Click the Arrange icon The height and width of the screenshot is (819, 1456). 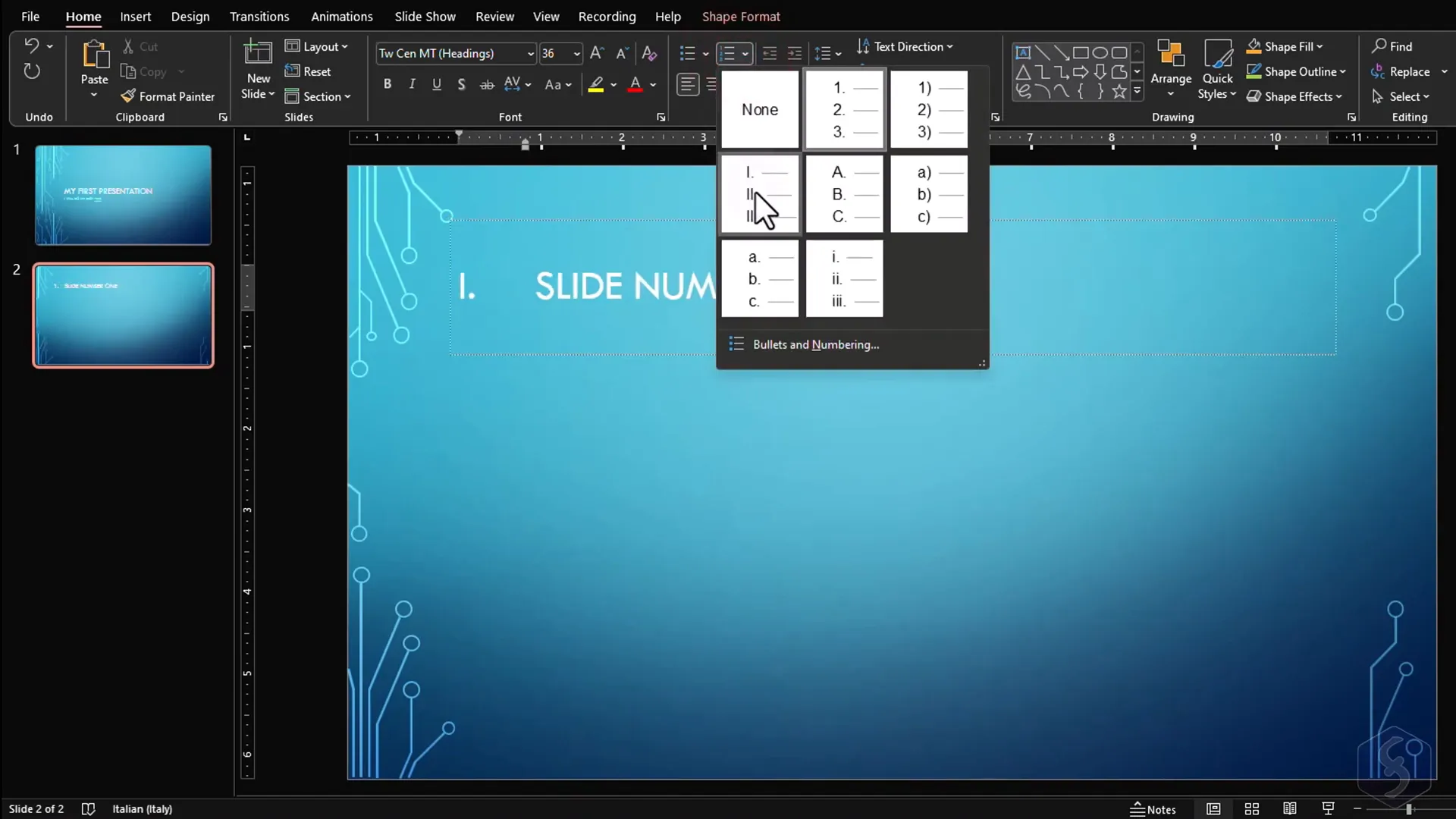pyautogui.click(x=1171, y=55)
